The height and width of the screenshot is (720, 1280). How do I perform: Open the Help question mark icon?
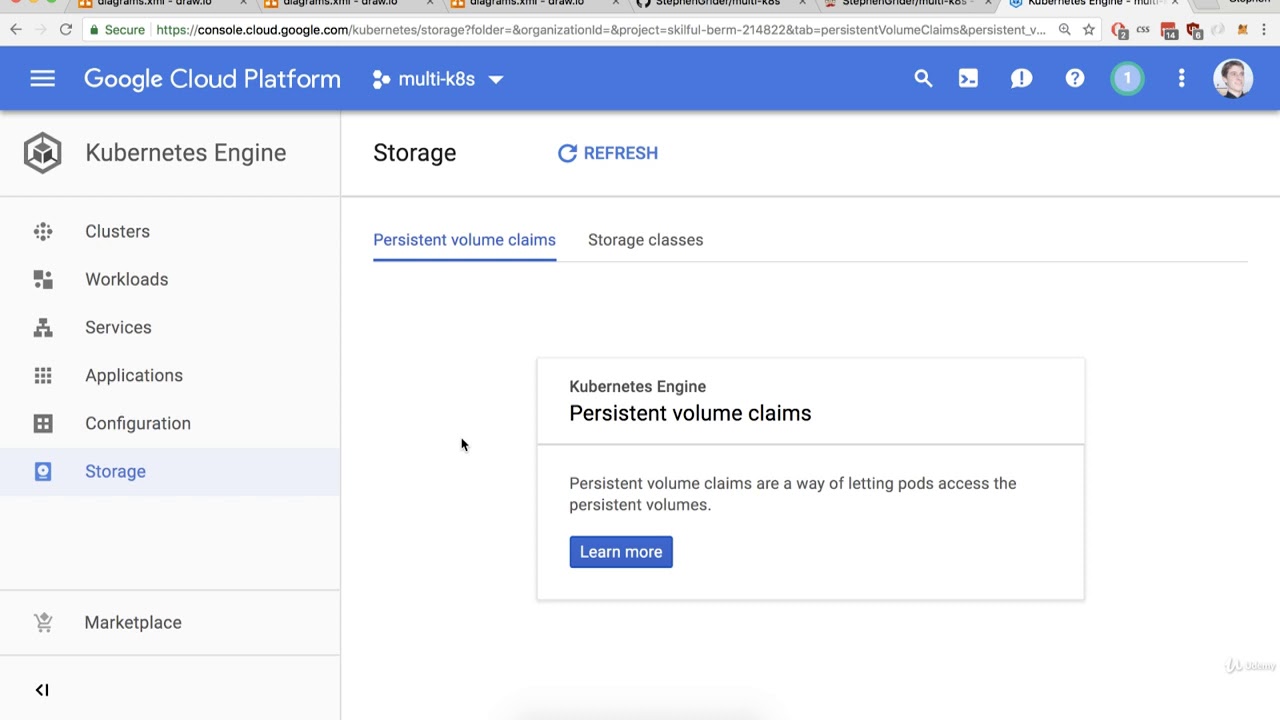1075,78
